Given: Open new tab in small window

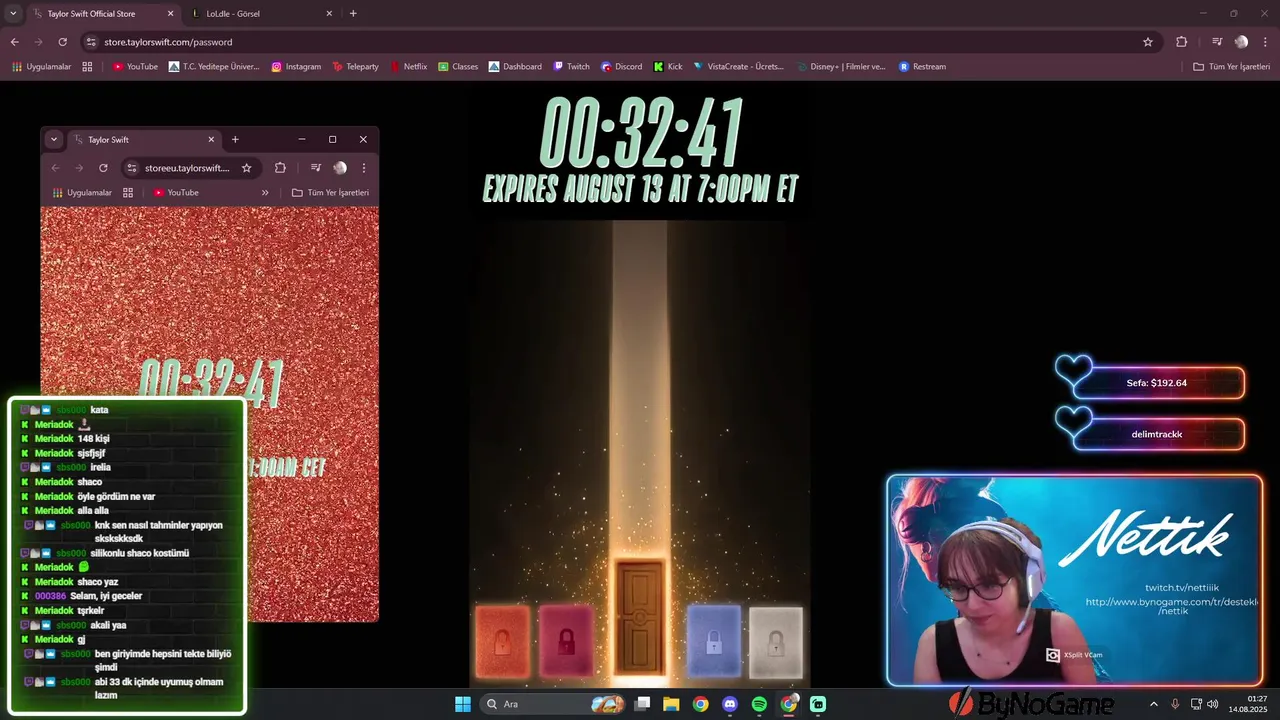Looking at the screenshot, I should (x=235, y=140).
